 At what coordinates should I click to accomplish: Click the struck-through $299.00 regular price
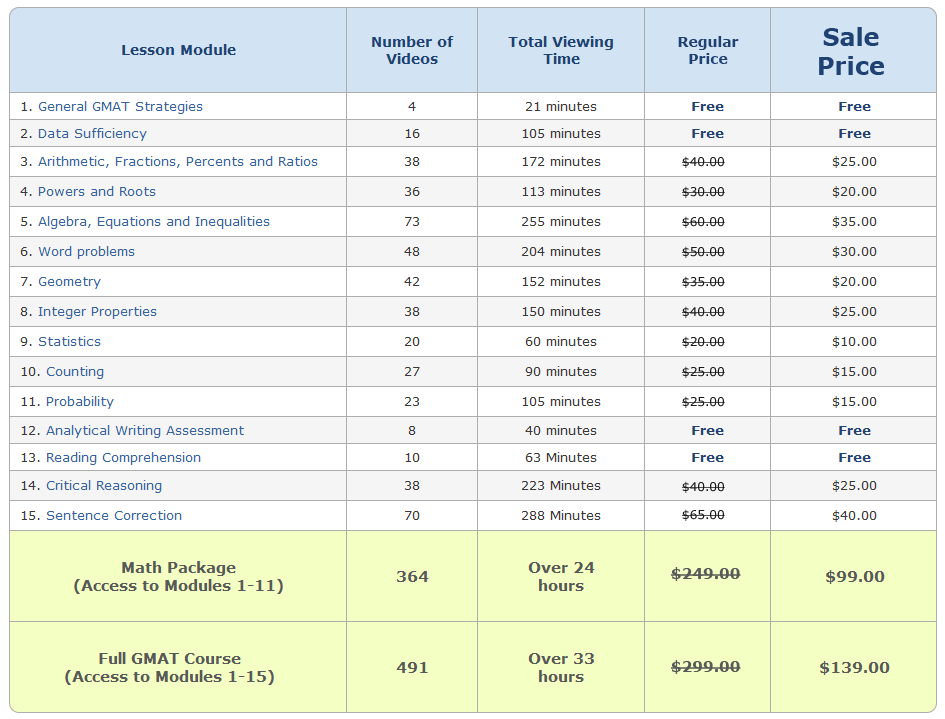click(x=706, y=667)
